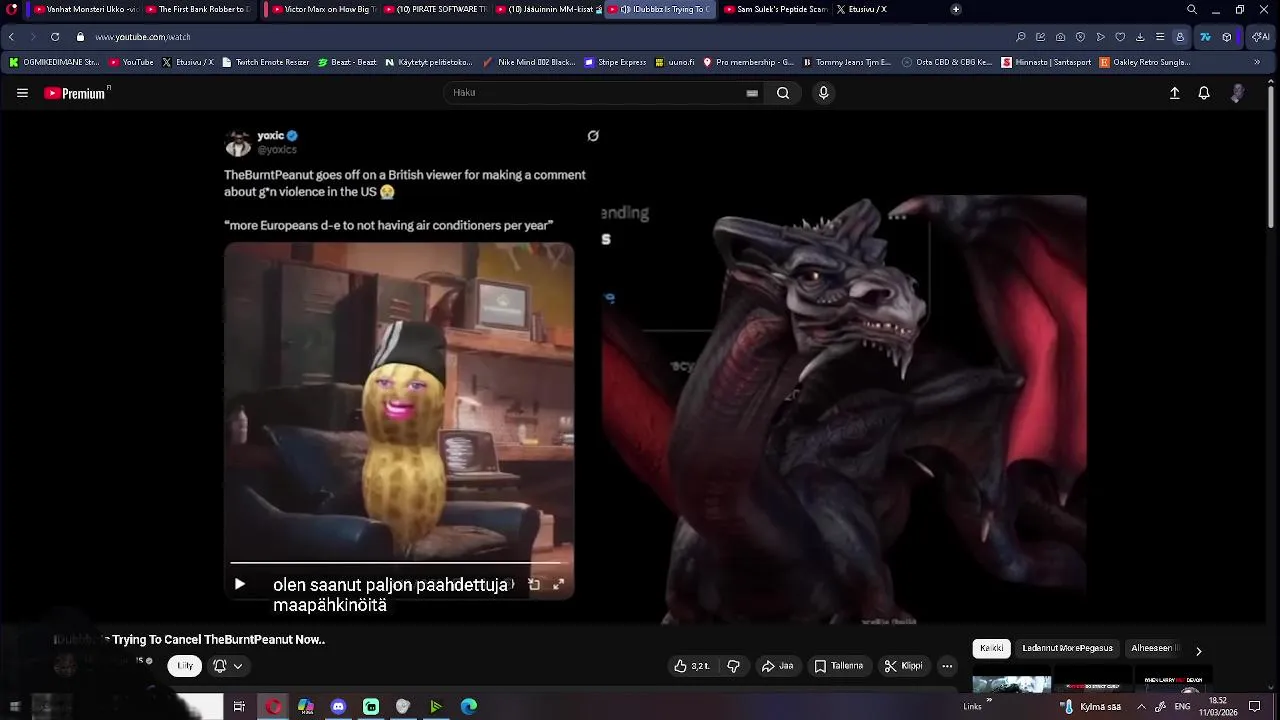Viewport: 1280px width, 720px height.
Task: Select the Aiheeseen liittyvät chip
Action: coord(1154,648)
